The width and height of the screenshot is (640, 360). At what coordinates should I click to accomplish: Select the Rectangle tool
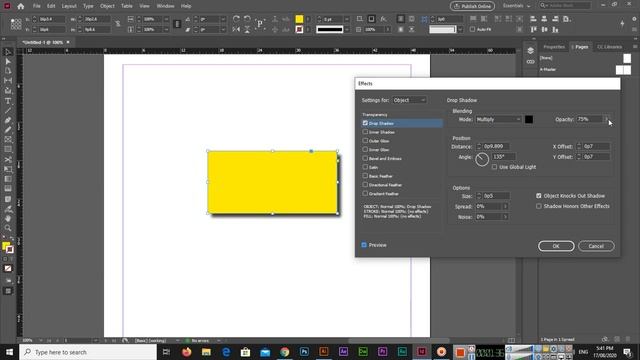click(8, 149)
